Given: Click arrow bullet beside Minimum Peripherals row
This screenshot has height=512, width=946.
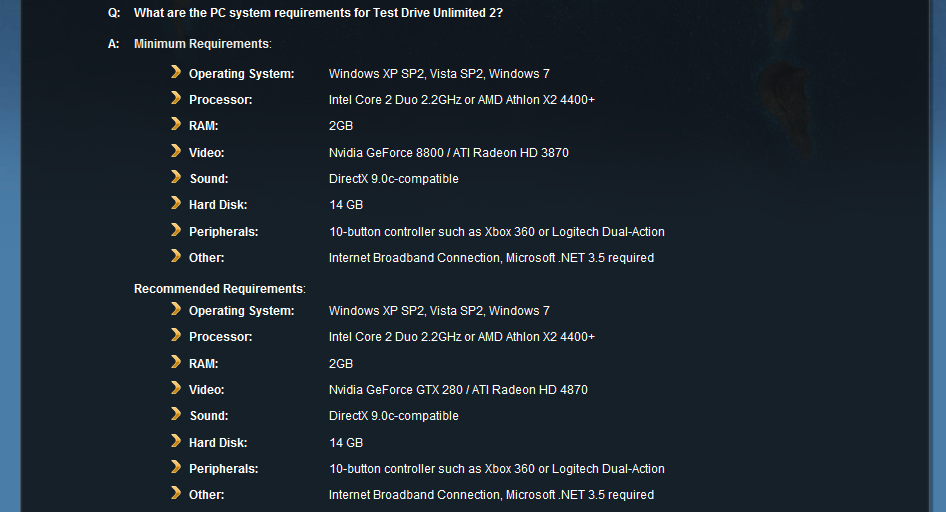Looking at the screenshot, I should [176, 230].
